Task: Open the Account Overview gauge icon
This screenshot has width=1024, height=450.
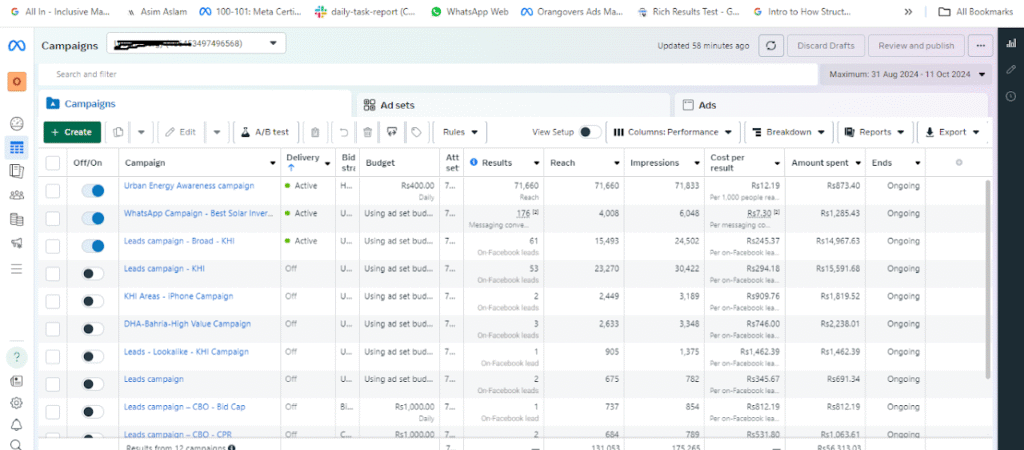Action: (x=16, y=124)
